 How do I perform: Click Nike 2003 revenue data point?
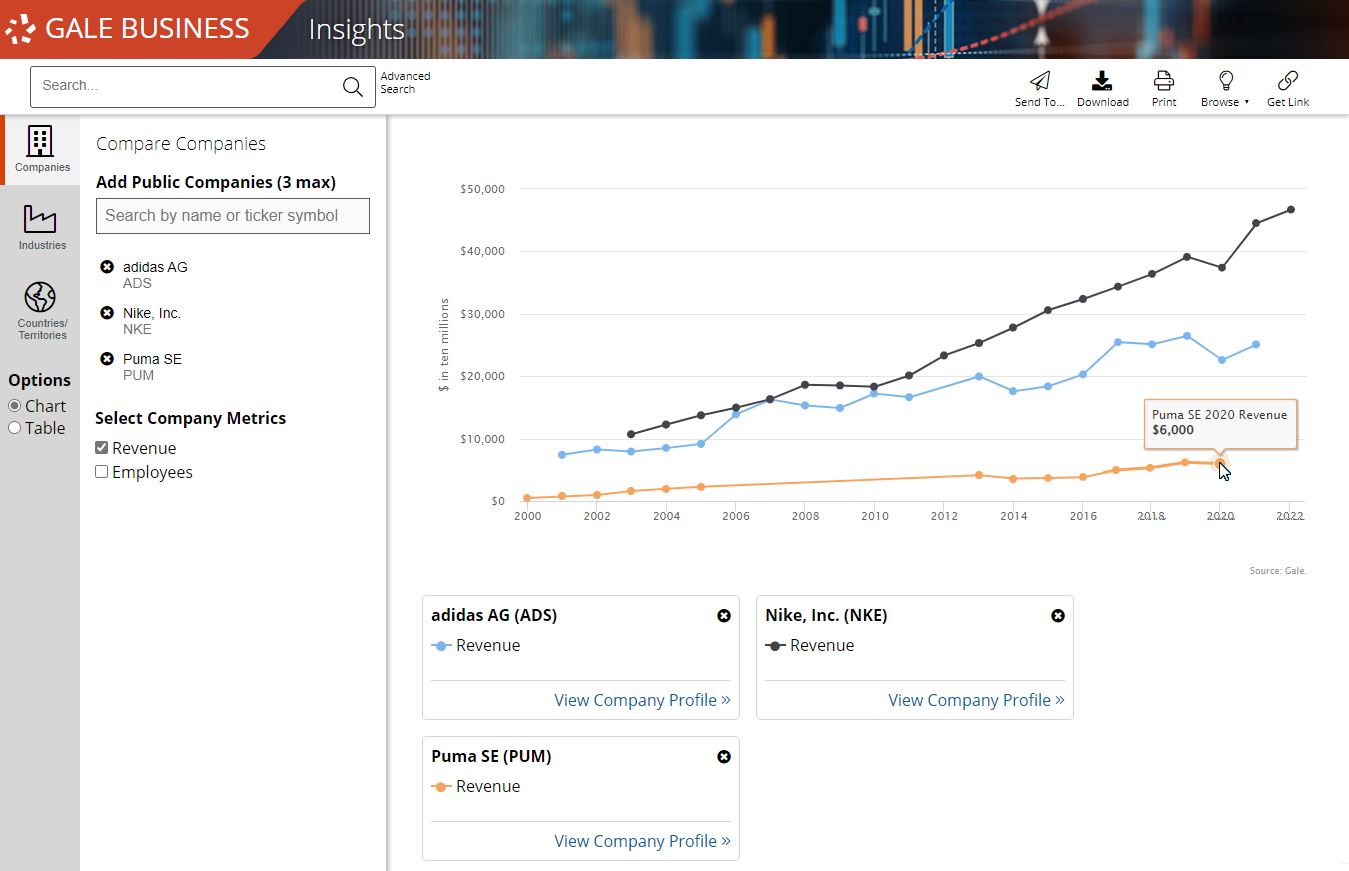631,435
